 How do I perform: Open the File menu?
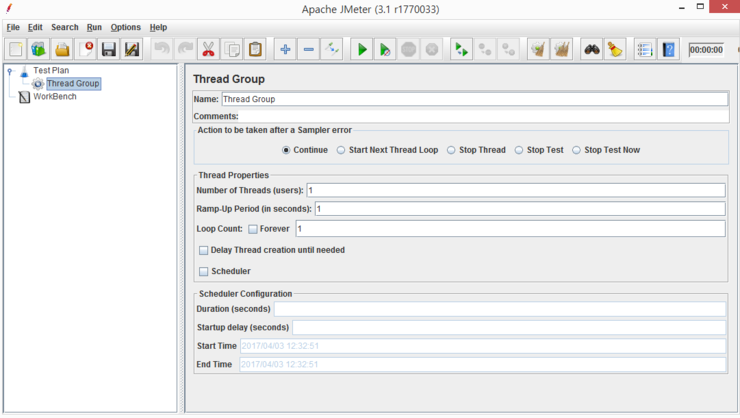click(13, 27)
